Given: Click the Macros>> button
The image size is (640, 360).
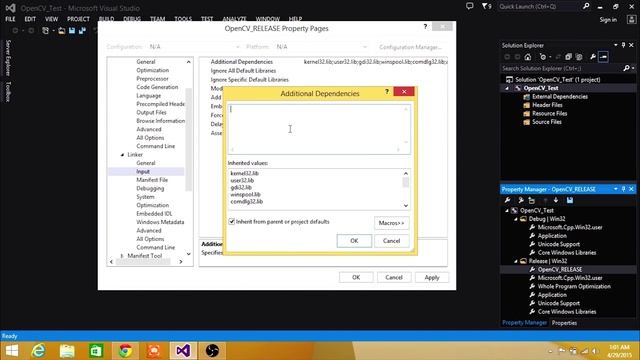Looking at the screenshot, I should (x=391, y=223).
